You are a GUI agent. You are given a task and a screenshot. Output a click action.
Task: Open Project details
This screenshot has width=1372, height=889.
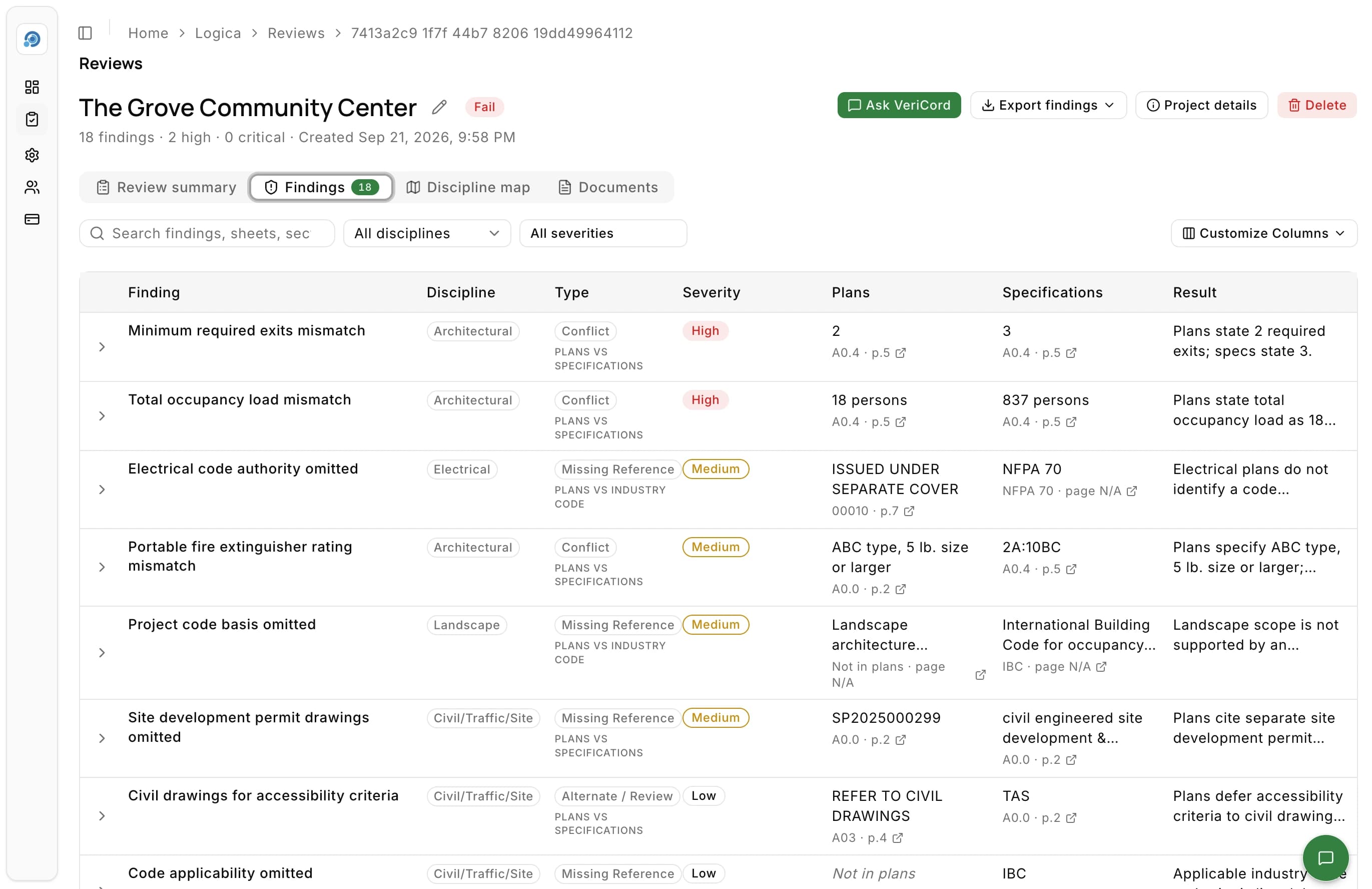[1201, 106]
